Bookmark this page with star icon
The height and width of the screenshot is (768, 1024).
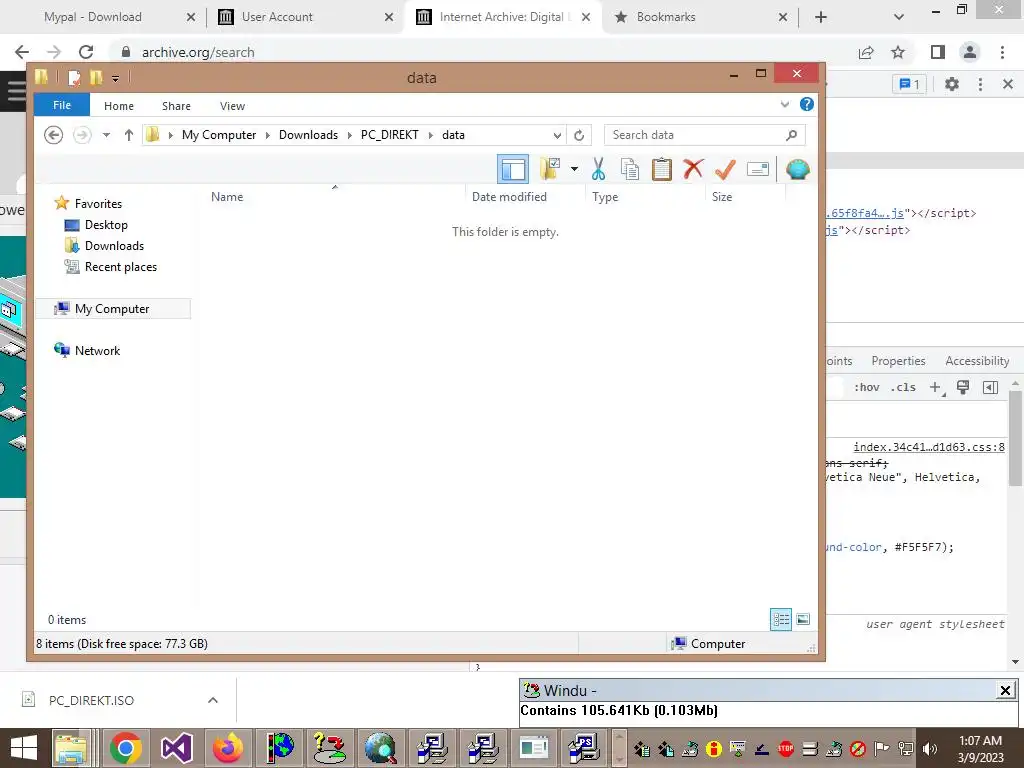tap(899, 52)
